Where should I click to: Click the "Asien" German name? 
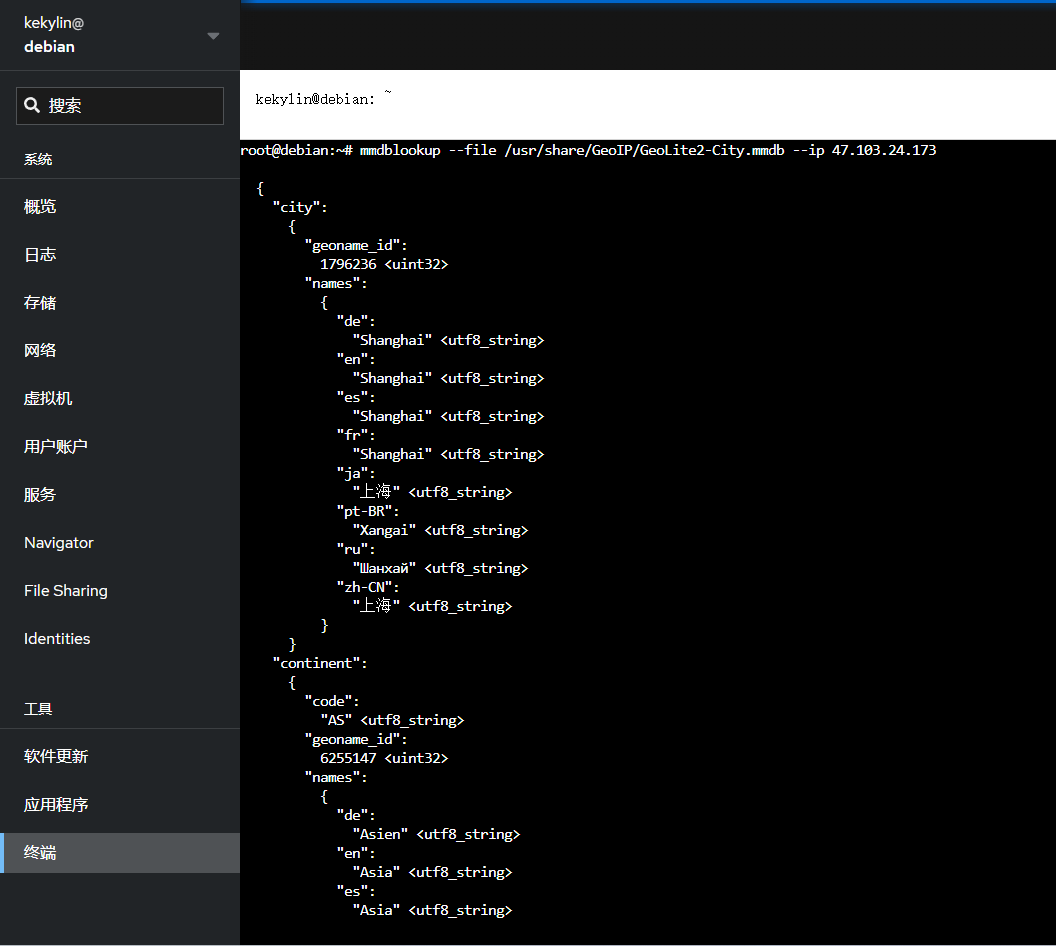[381, 834]
